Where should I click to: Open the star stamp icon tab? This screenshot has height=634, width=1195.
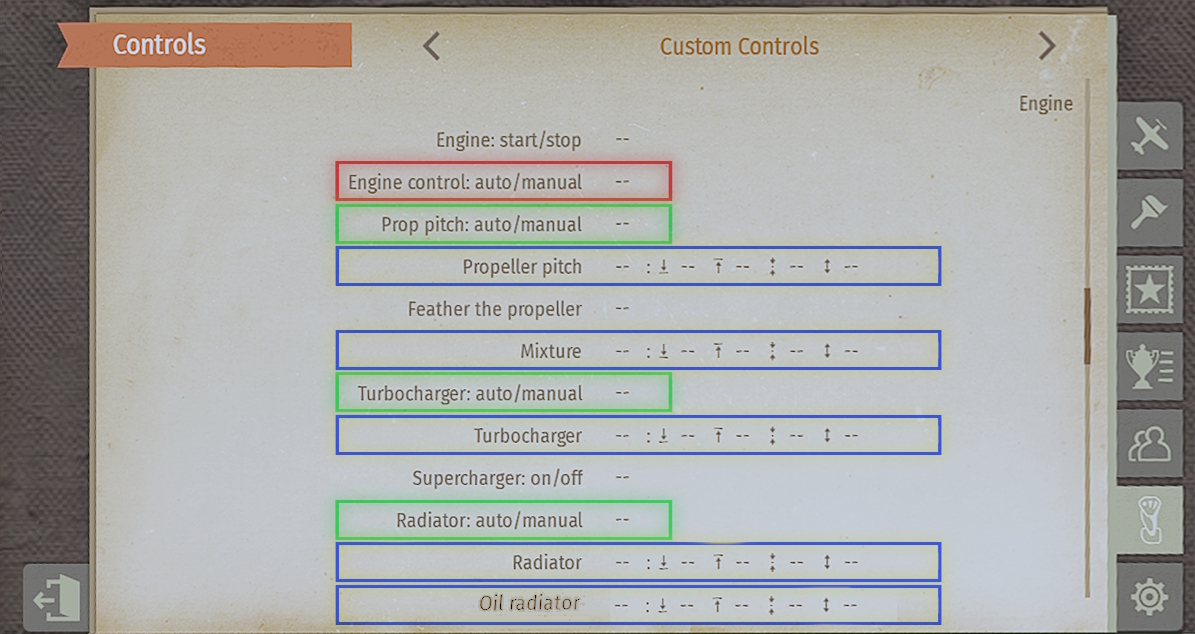pos(1150,290)
